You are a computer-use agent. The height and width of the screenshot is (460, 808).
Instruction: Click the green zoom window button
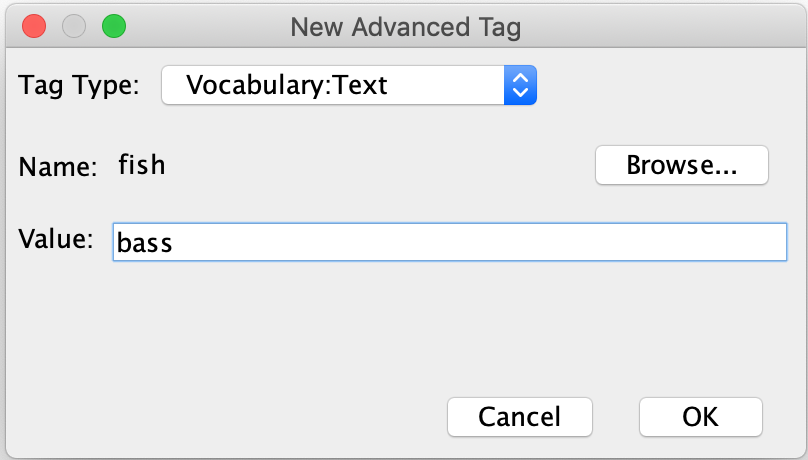coord(114,26)
